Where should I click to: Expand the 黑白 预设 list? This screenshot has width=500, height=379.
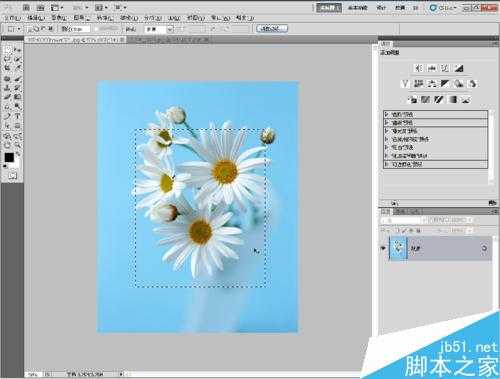387,147
